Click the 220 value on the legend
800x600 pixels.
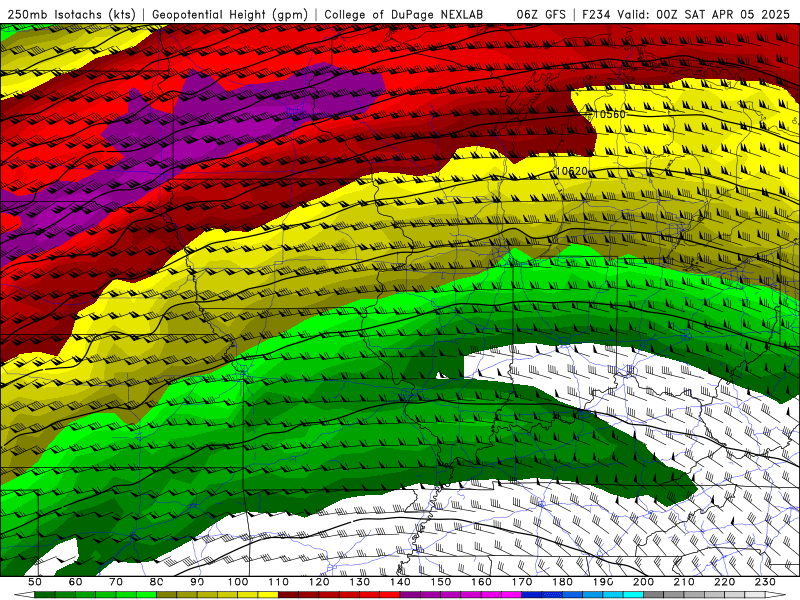click(724, 582)
